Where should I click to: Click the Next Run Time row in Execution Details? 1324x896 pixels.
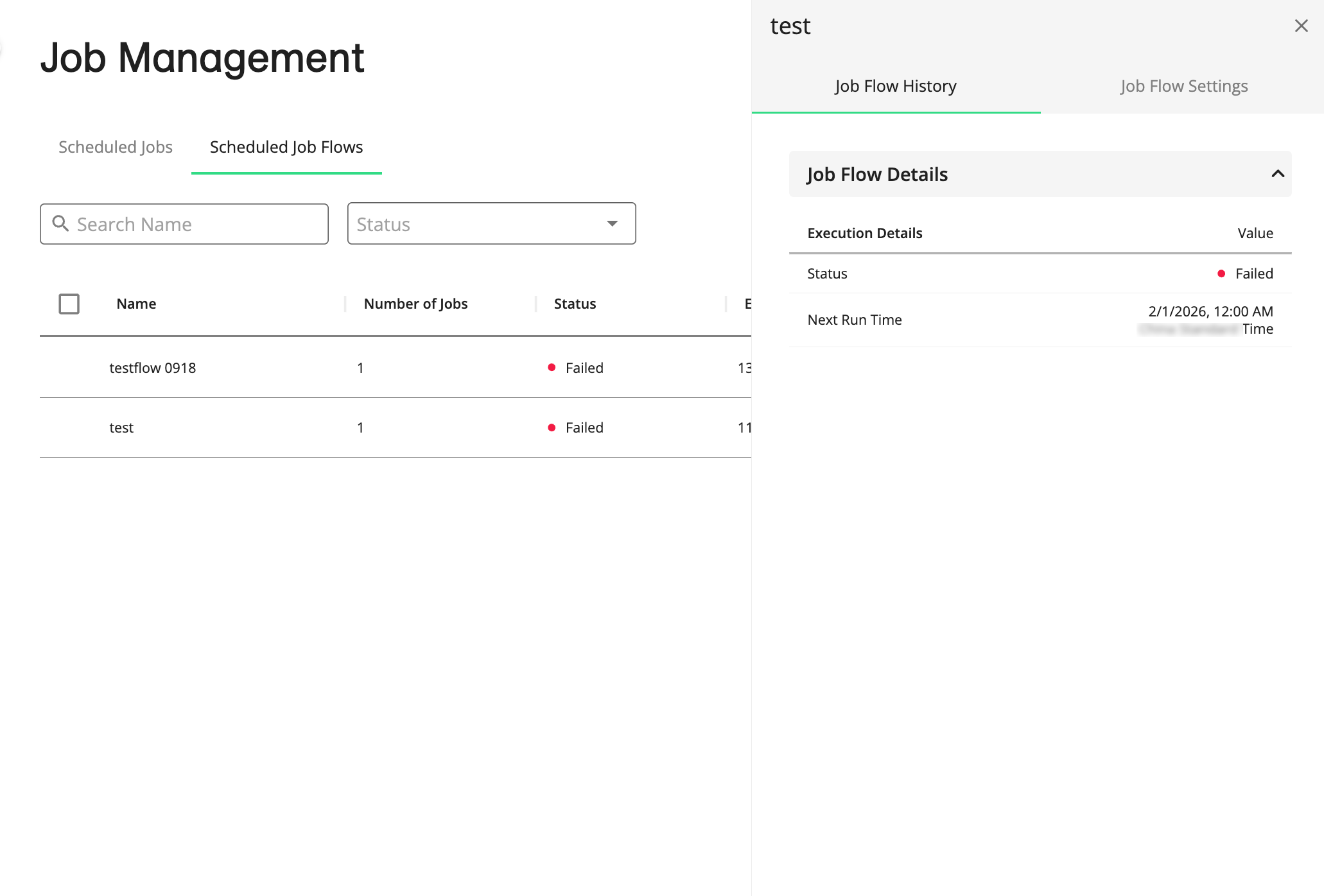click(854, 319)
